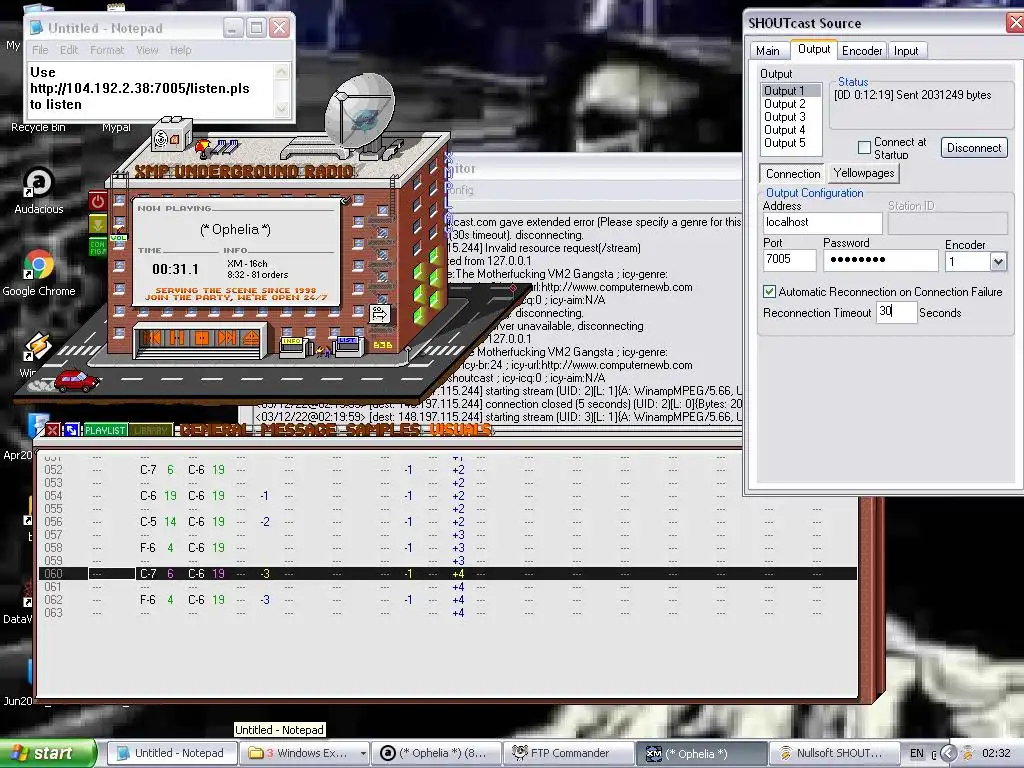Click inside the Notepad text area
Viewport: 1024px width, 768px height.
point(151,90)
